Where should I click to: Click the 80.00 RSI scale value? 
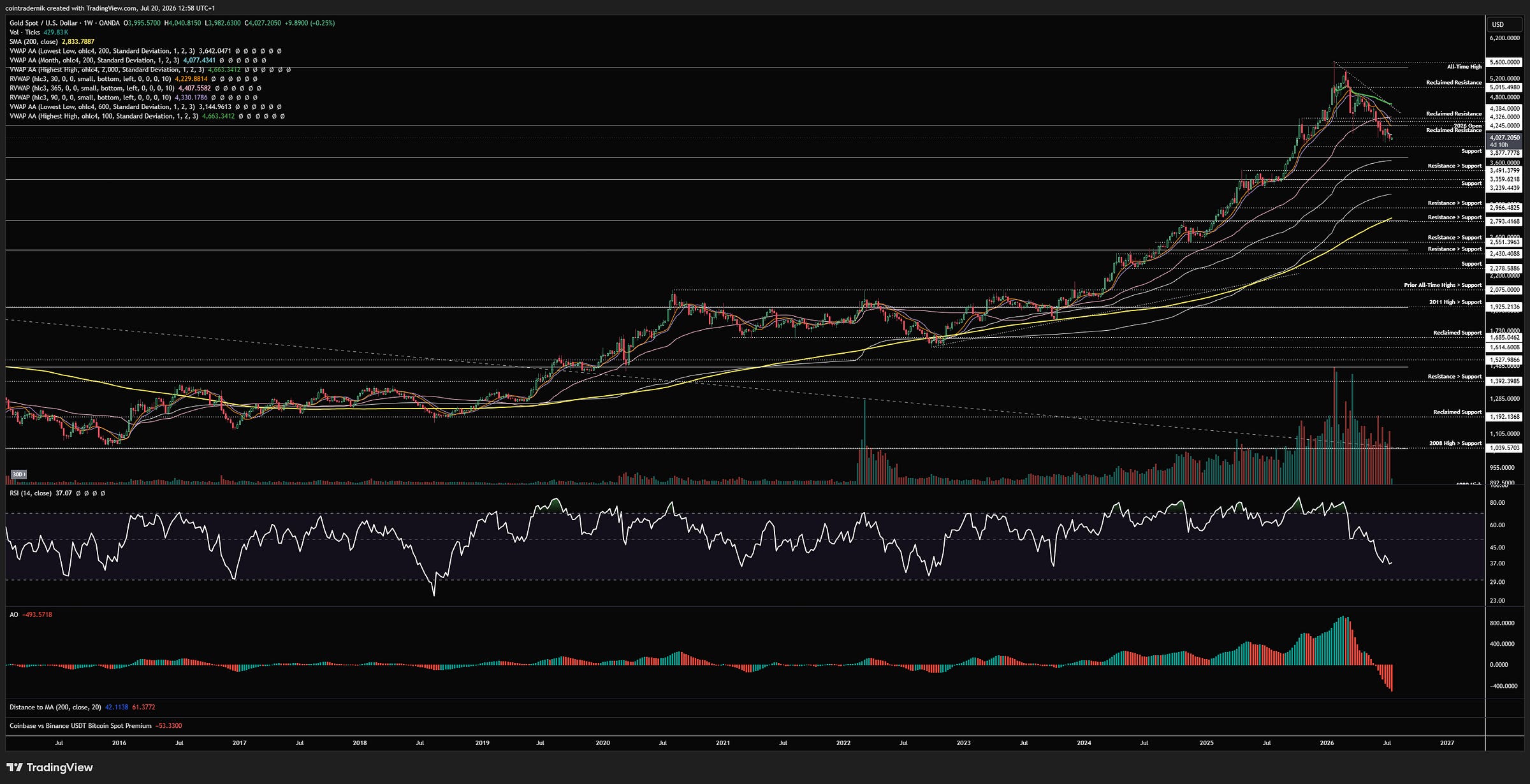(x=1497, y=503)
